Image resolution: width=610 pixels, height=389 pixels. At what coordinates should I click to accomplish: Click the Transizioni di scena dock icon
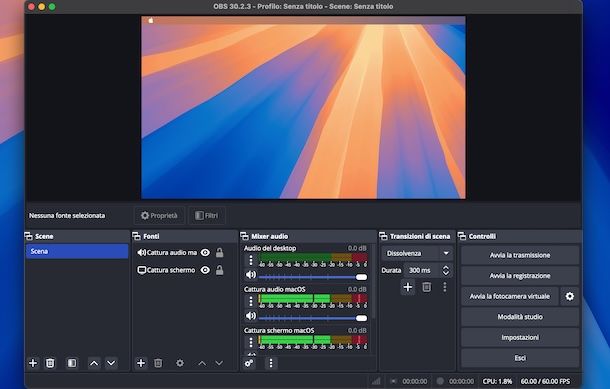[383, 236]
